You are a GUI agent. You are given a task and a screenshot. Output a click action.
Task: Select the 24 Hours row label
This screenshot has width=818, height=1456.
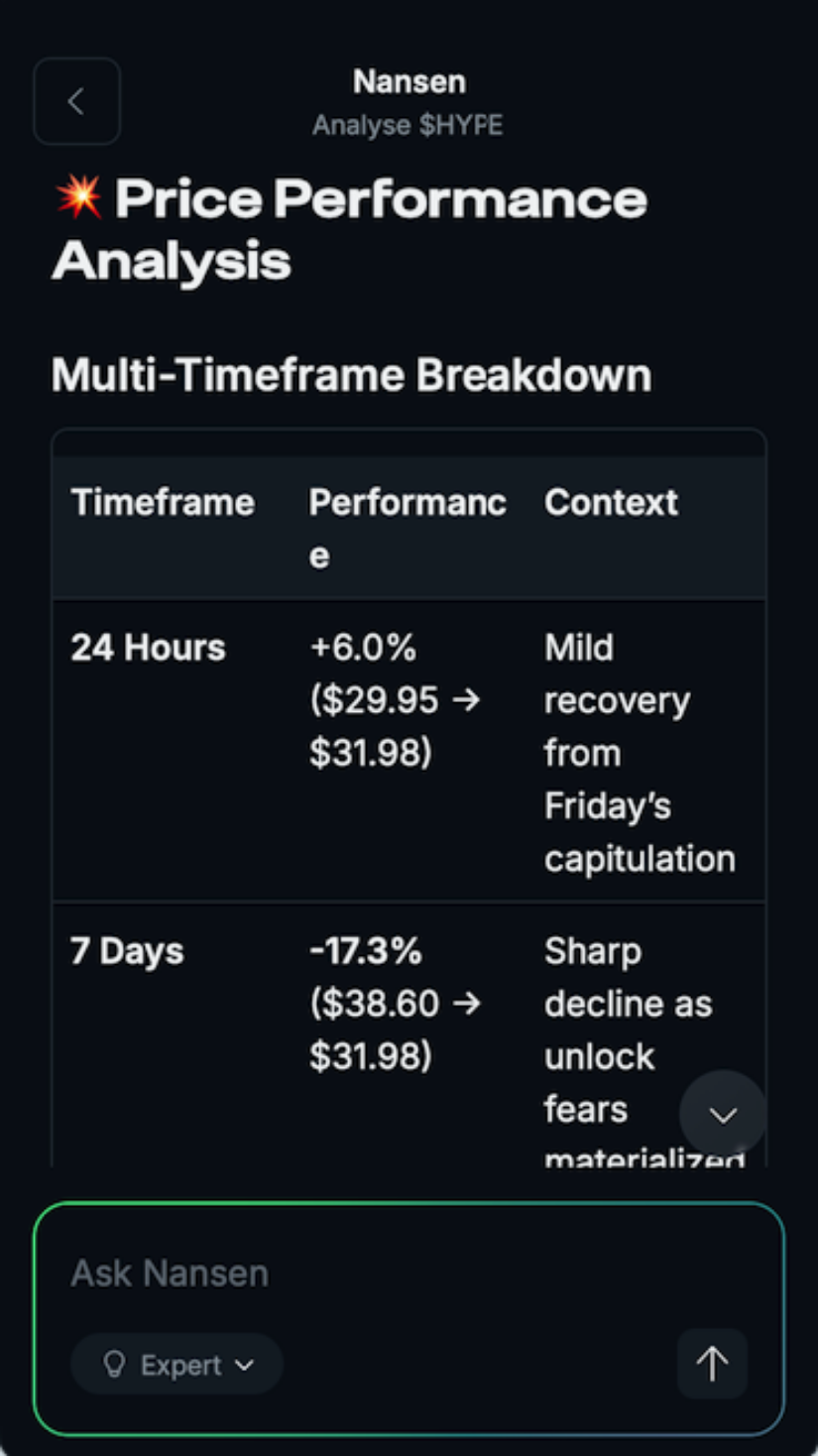(x=148, y=648)
